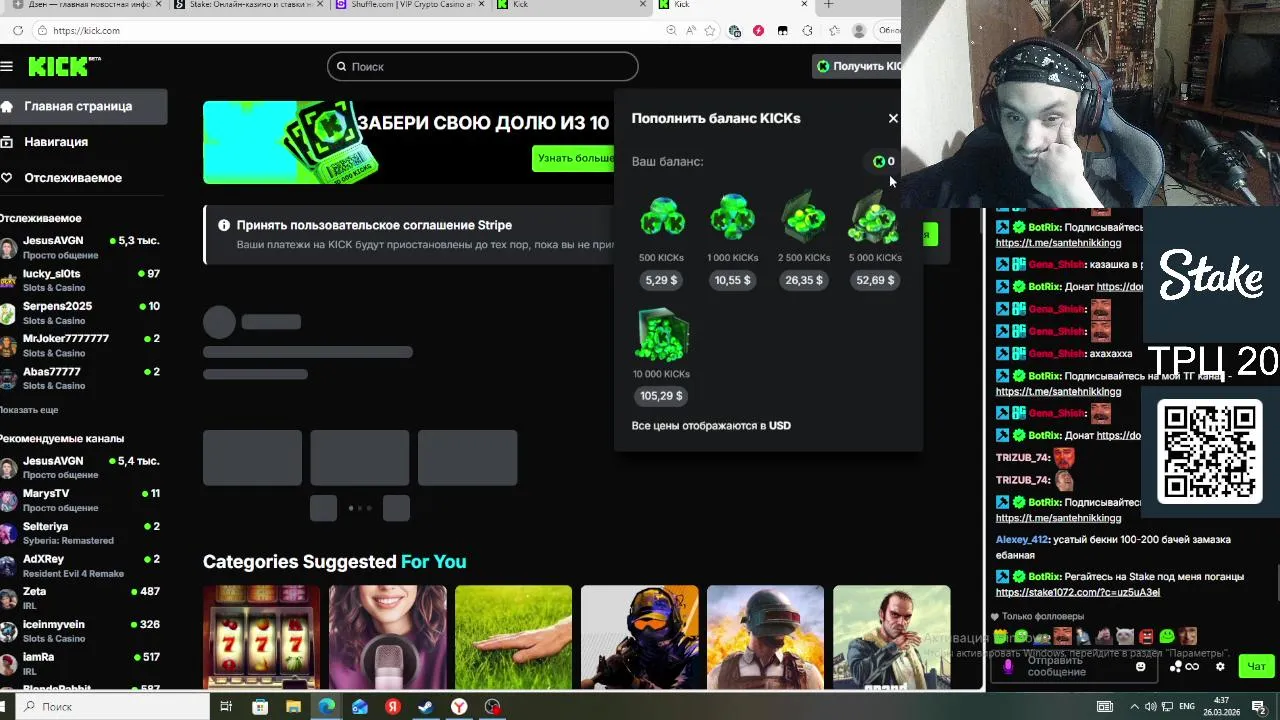Open the hand on grass category thumbnail

click(x=513, y=637)
